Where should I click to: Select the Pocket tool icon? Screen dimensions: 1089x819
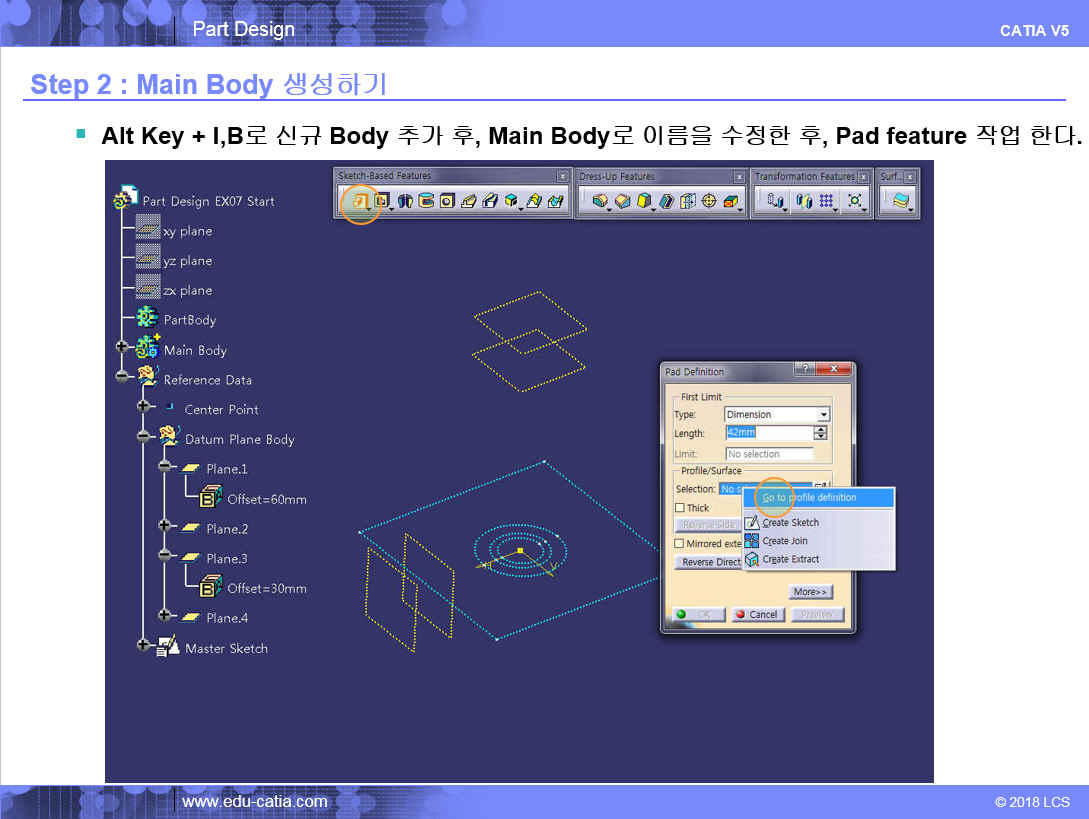[382, 201]
